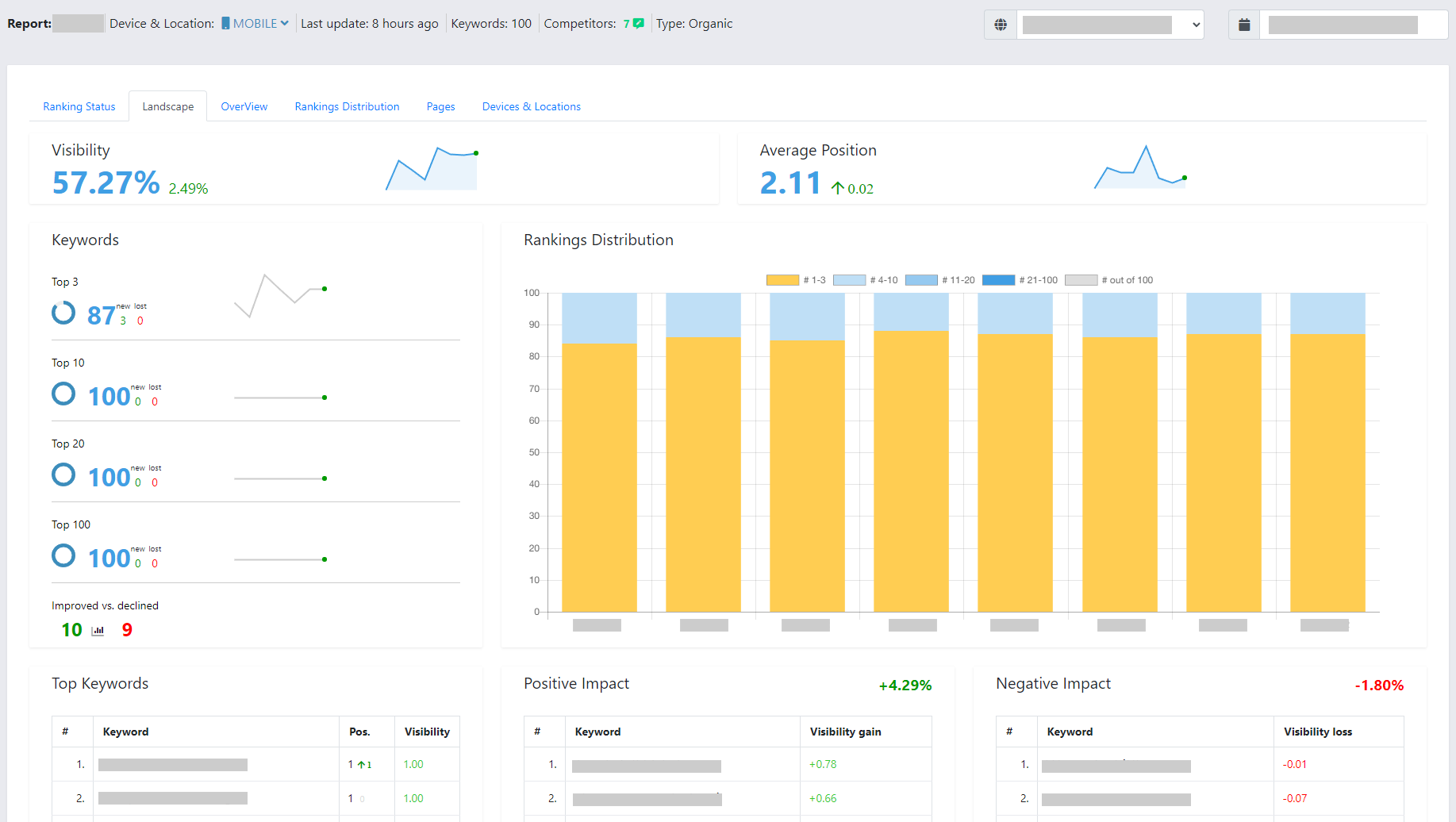Click the Top 10 circle icon
This screenshot has height=822, width=1456.
[x=63, y=394]
